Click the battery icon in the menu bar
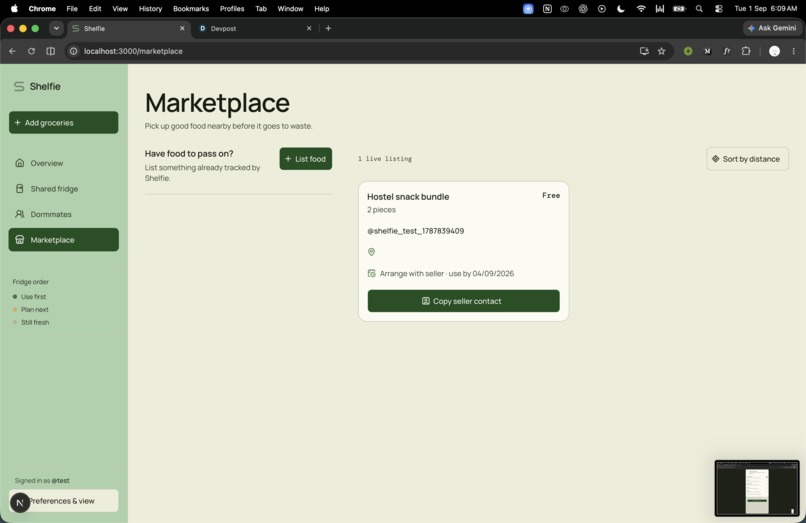Screen dimensions: 806x523 click(679, 8)
